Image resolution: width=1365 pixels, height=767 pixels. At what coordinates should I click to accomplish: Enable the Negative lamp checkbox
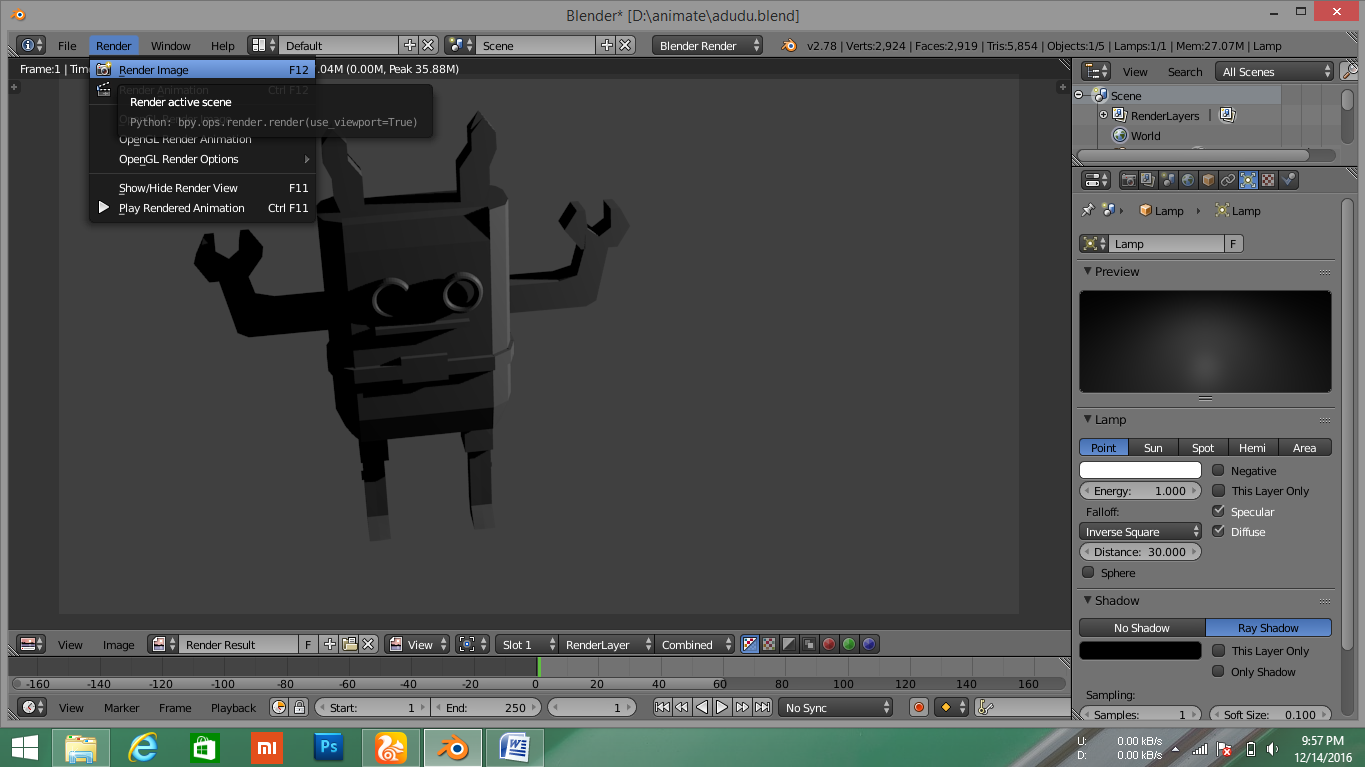click(x=1218, y=470)
